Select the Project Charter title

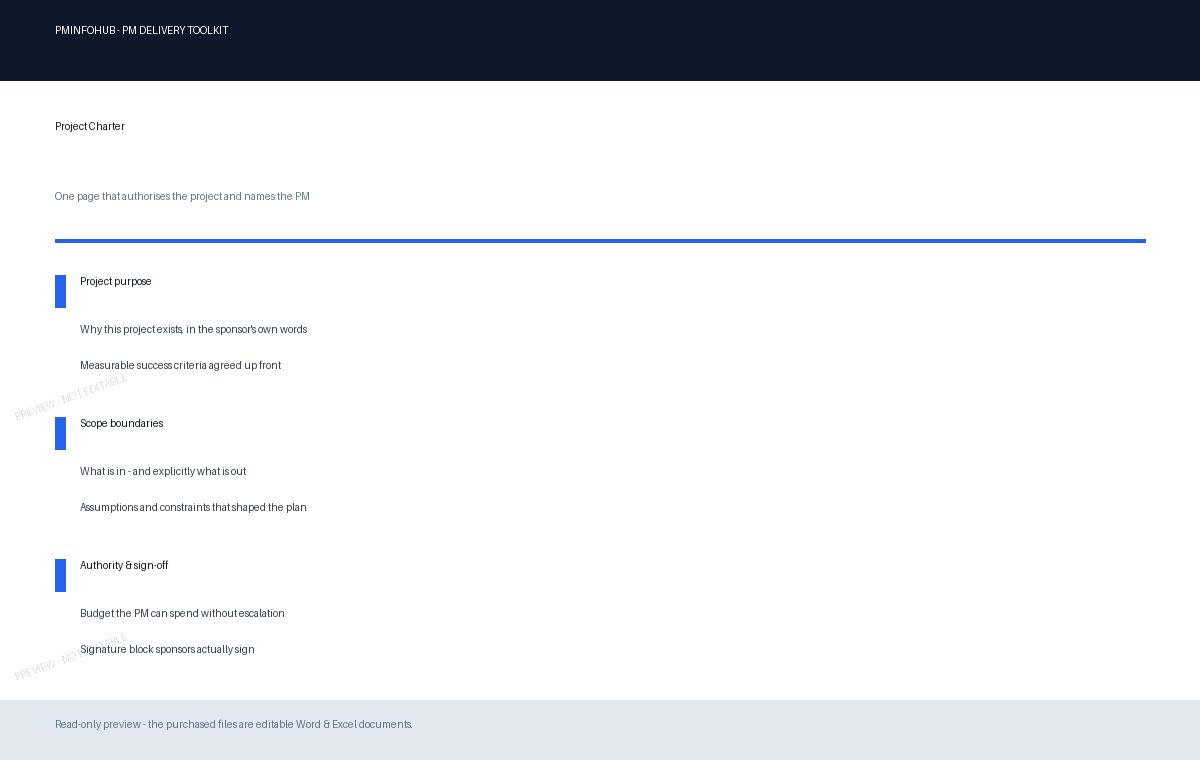[90, 126]
